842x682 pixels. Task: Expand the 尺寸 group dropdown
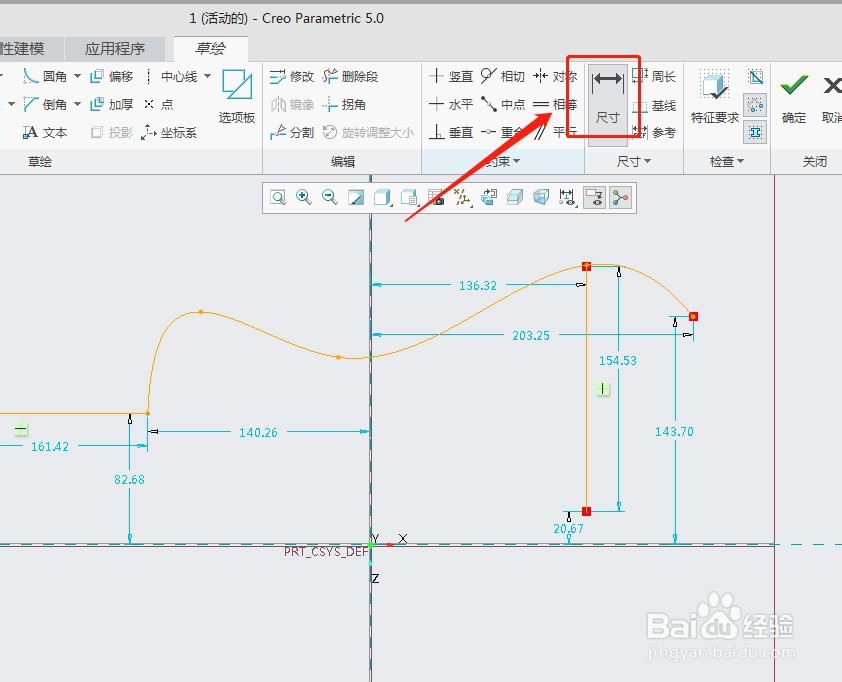pos(634,161)
